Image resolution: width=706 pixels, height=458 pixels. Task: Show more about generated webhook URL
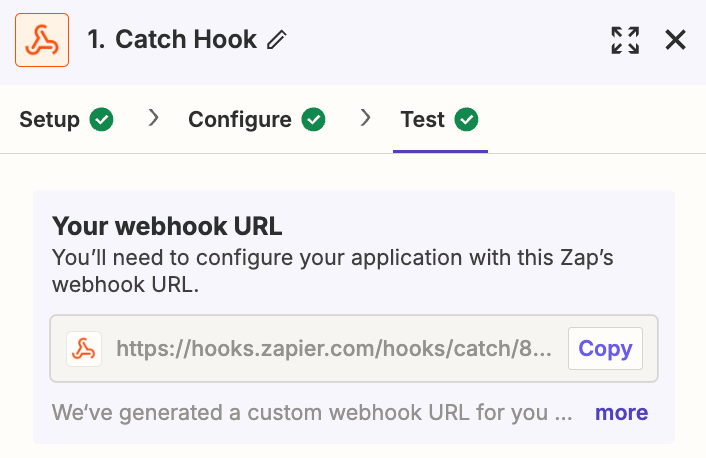(621, 413)
